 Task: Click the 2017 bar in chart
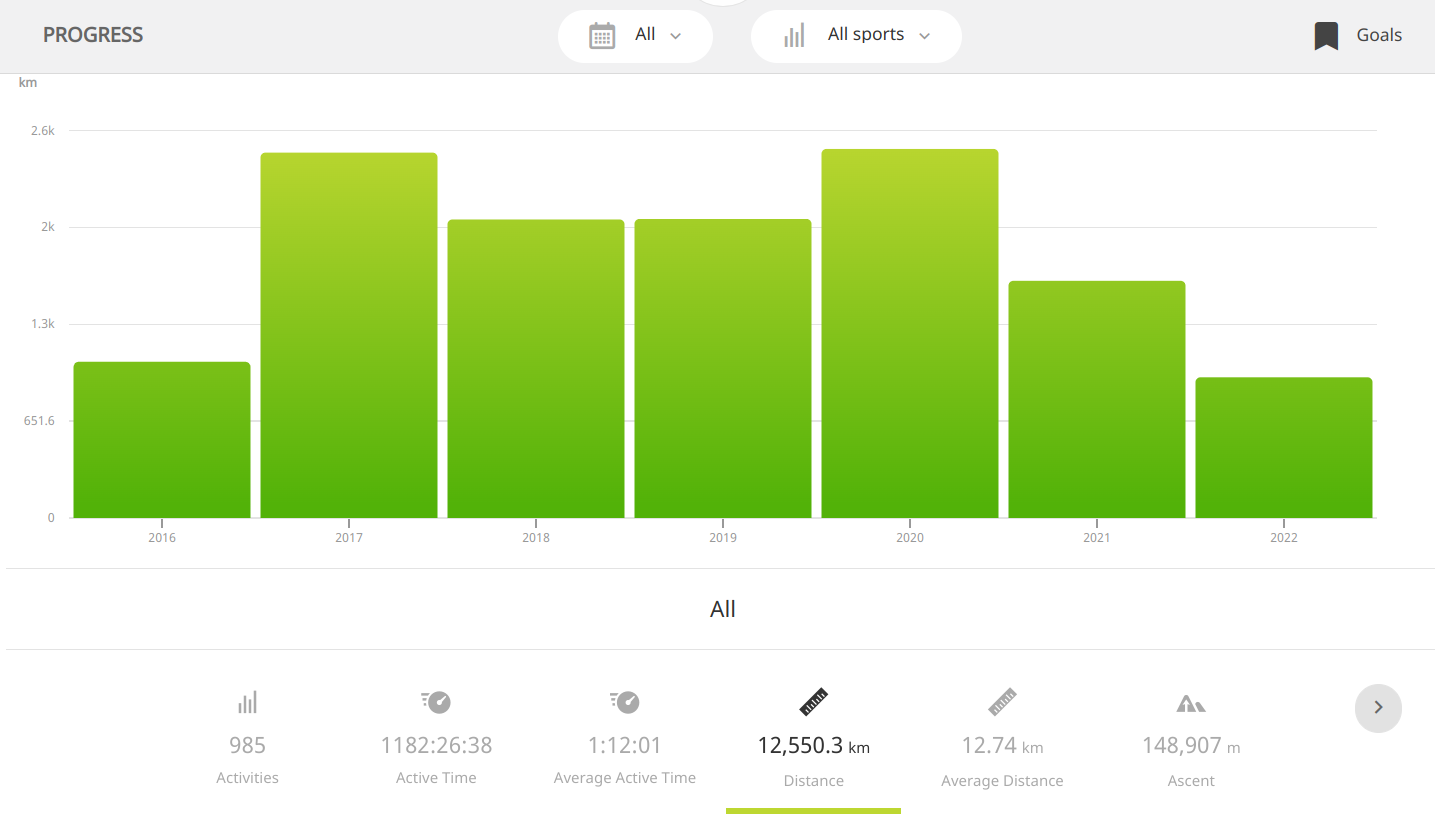[349, 335]
